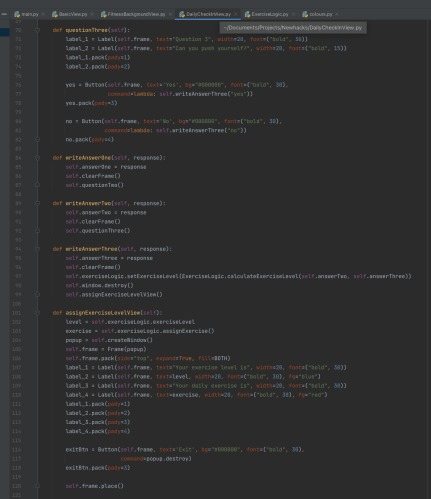The image size is (431, 499).
Task: Click the 'No' button text string
Action: [x=166, y=121]
